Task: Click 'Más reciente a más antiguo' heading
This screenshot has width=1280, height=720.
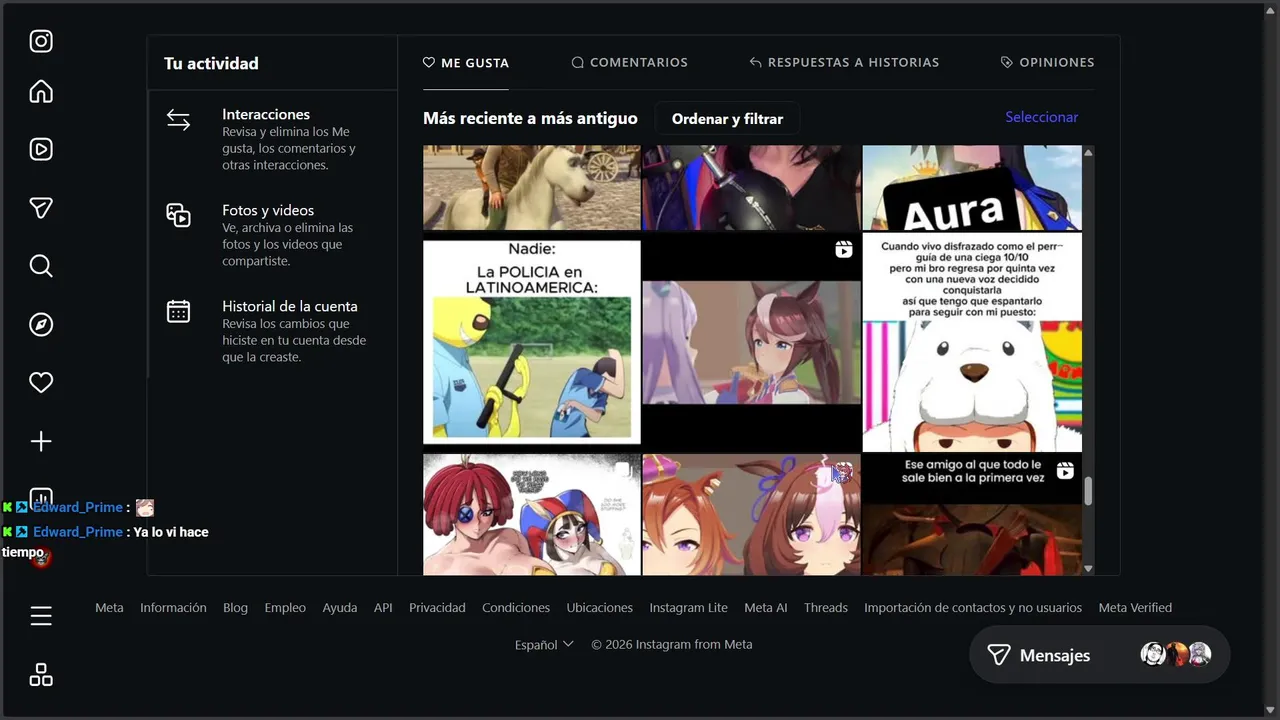Action: click(530, 118)
